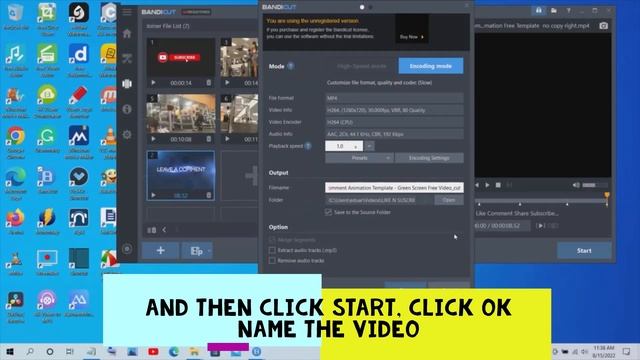Delete clip 1 using its trash icon
This screenshot has width=640, height=360.
coord(209,83)
